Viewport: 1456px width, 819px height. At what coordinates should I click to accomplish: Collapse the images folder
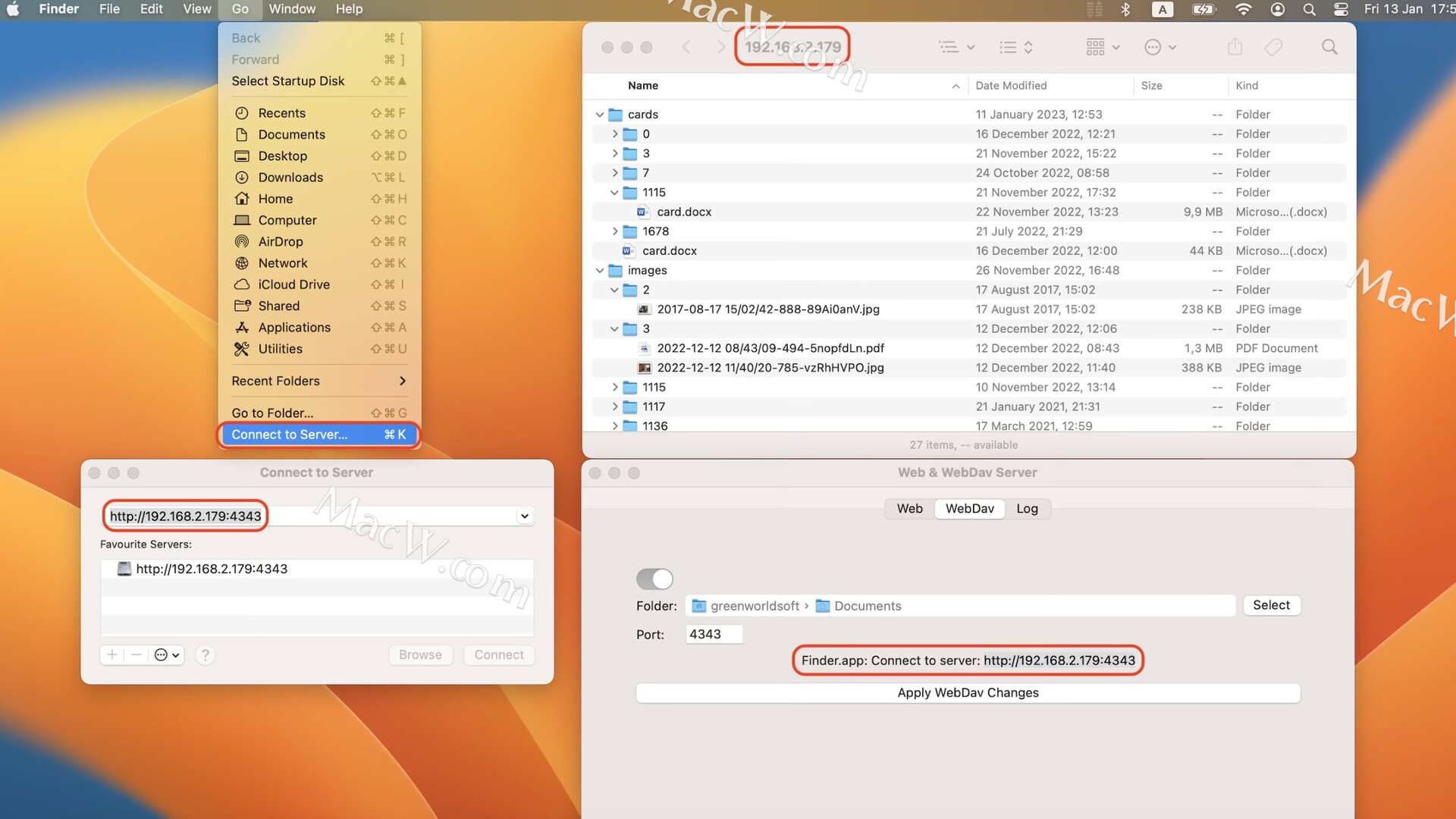600,271
